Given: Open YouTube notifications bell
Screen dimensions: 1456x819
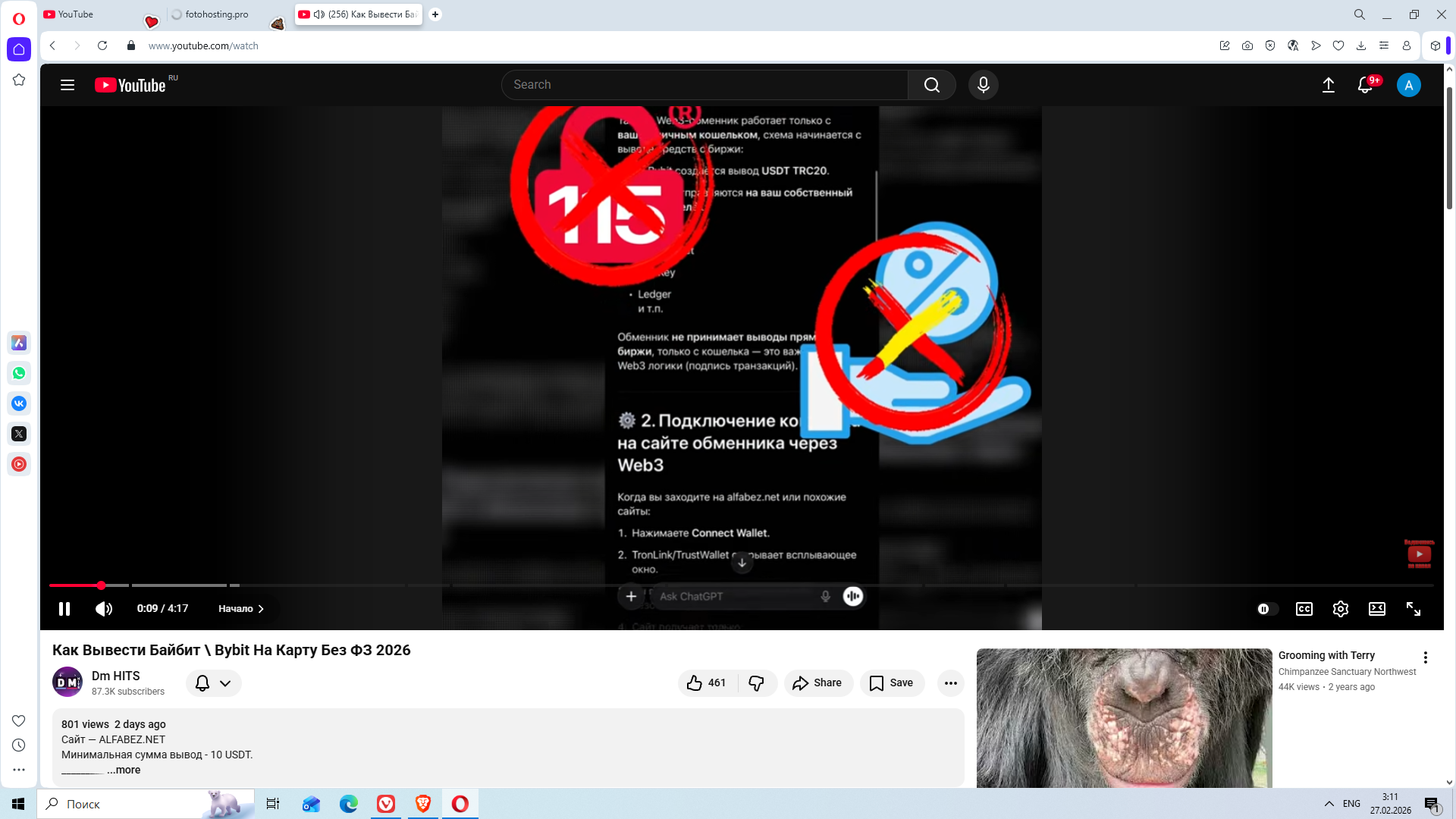Looking at the screenshot, I should tap(1365, 85).
